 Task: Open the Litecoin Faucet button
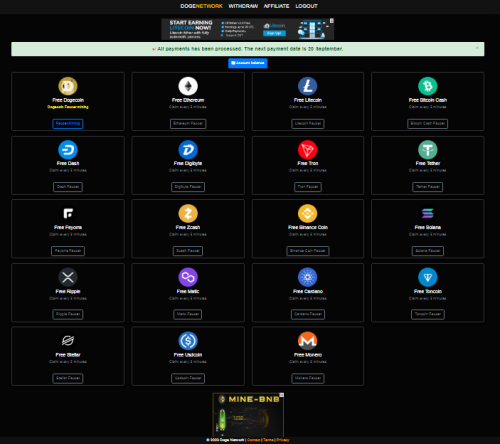[x=308, y=124]
